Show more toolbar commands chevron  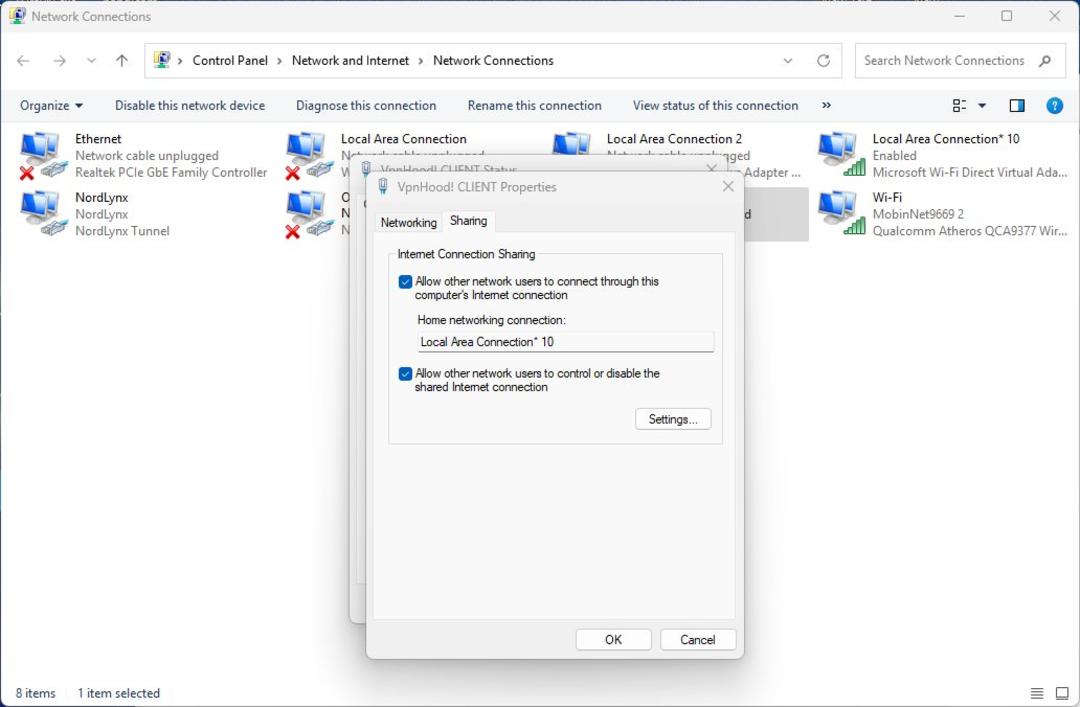827,105
